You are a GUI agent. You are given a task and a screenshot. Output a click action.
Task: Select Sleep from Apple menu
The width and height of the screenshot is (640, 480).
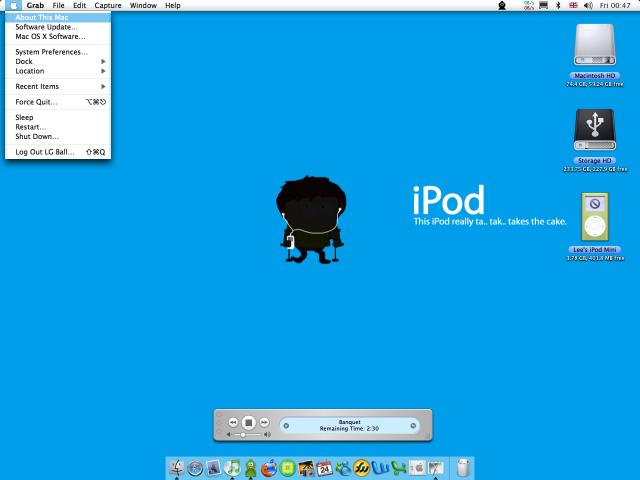coord(58,117)
